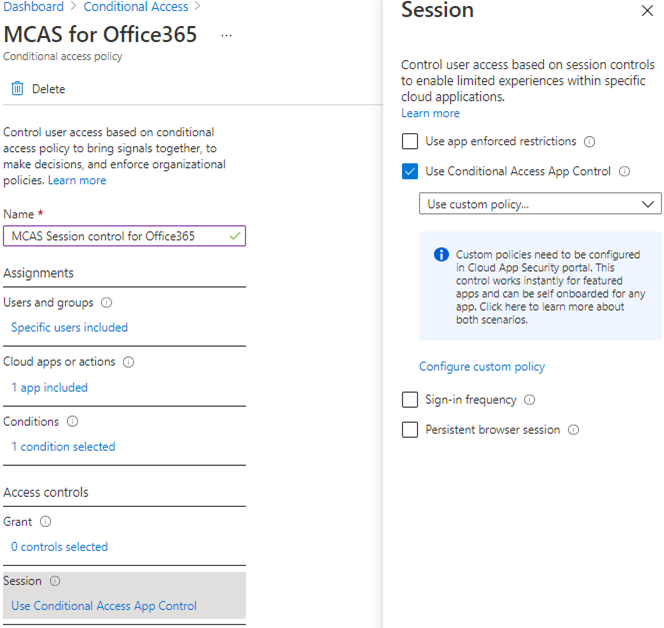Tick the Sign-in frequency checkbox
Viewport: 664px width, 628px height.
point(410,400)
